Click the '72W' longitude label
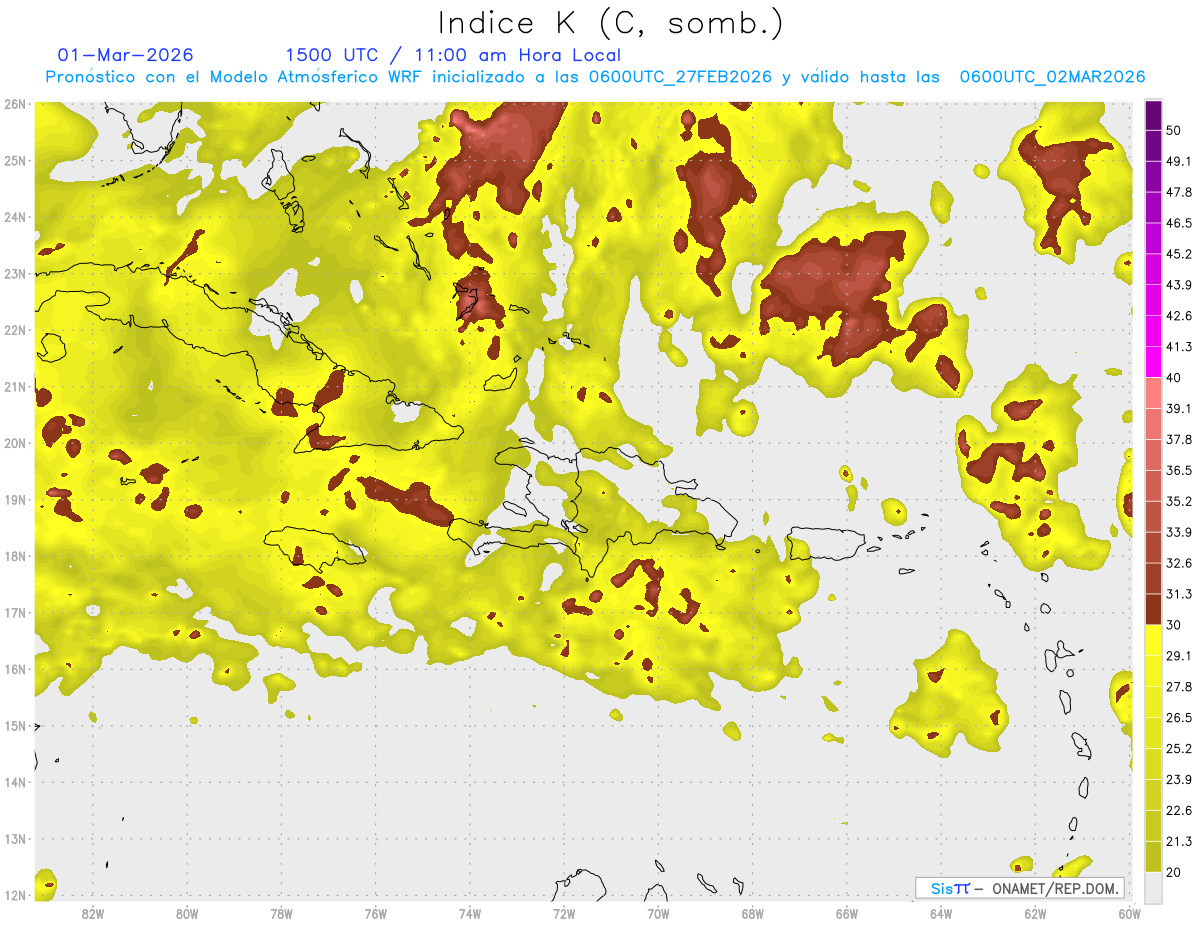The width and height of the screenshot is (1200, 927). point(564,913)
